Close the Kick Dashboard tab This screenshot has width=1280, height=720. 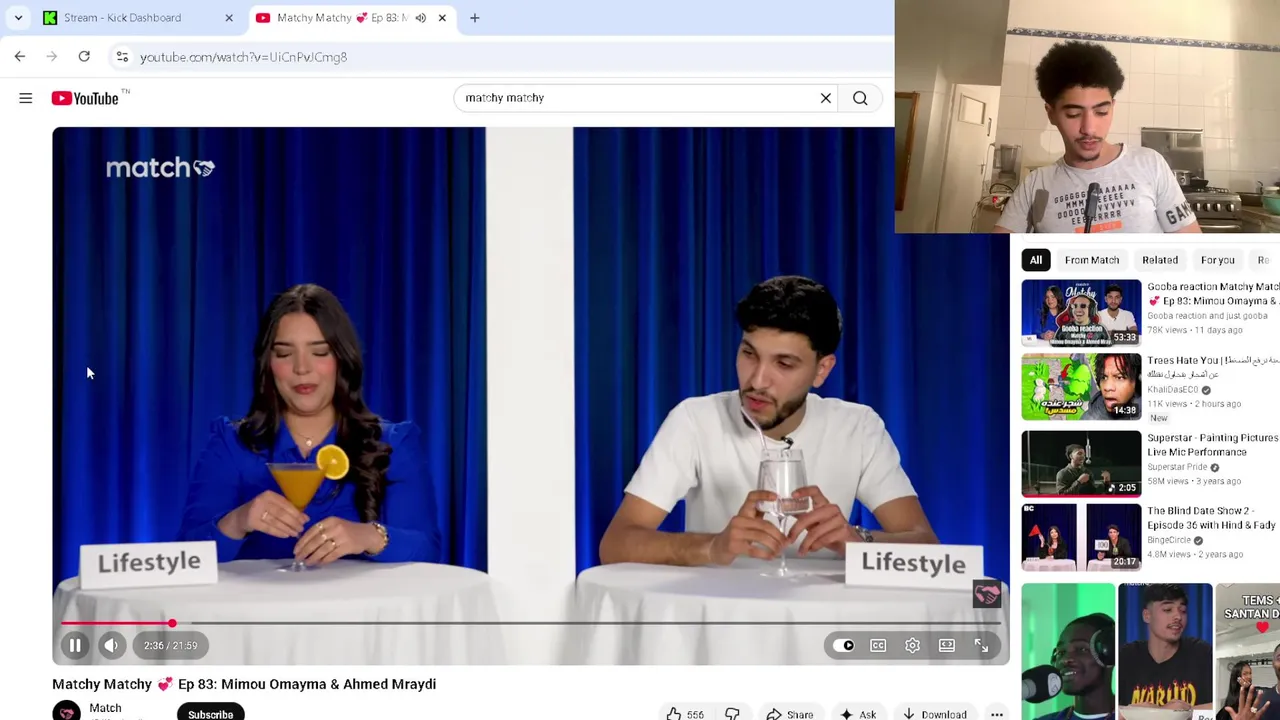pyautogui.click(x=229, y=18)
